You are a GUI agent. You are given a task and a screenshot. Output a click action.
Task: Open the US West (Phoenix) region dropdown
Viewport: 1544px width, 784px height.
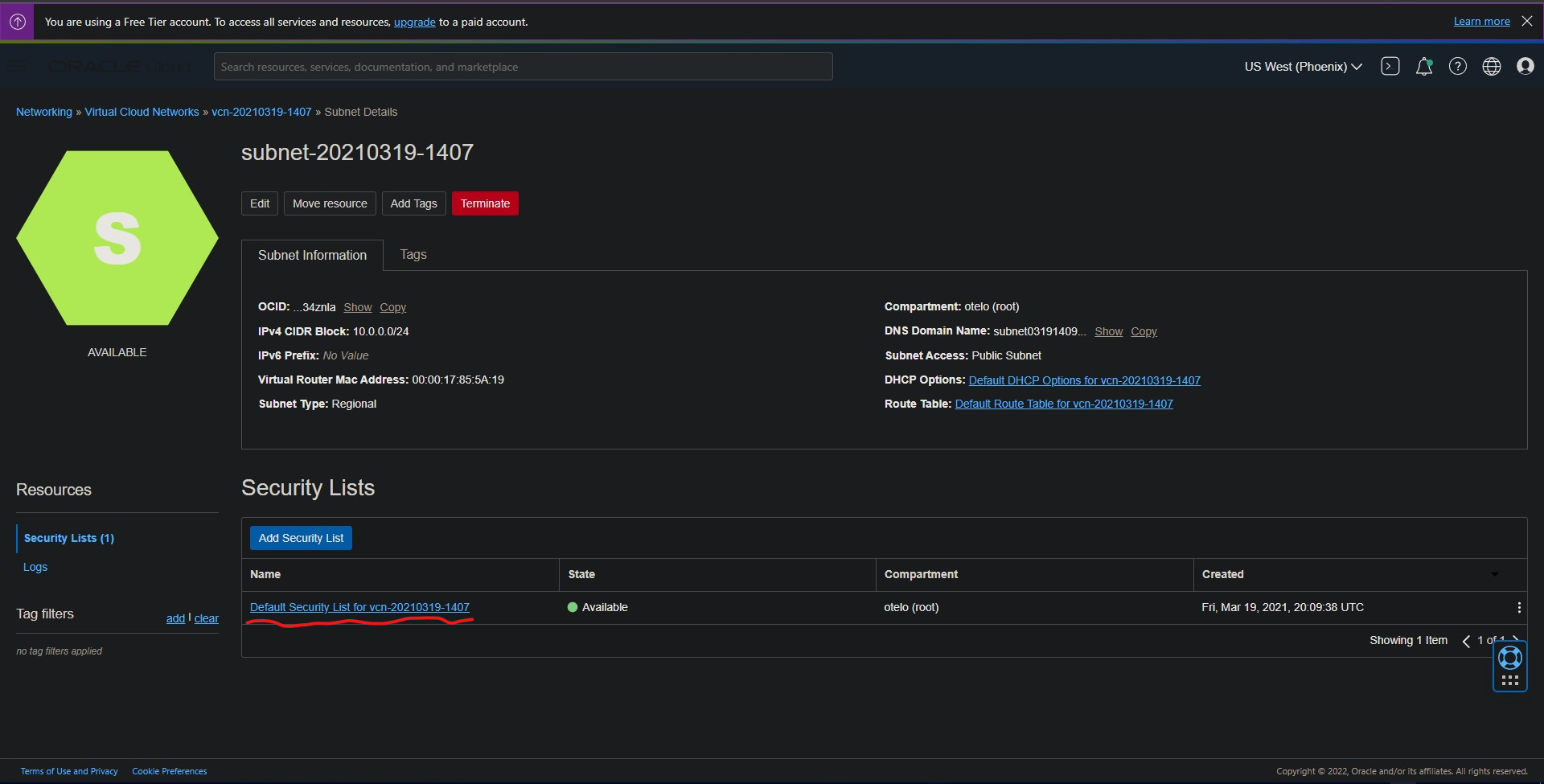click(1303, 67)
